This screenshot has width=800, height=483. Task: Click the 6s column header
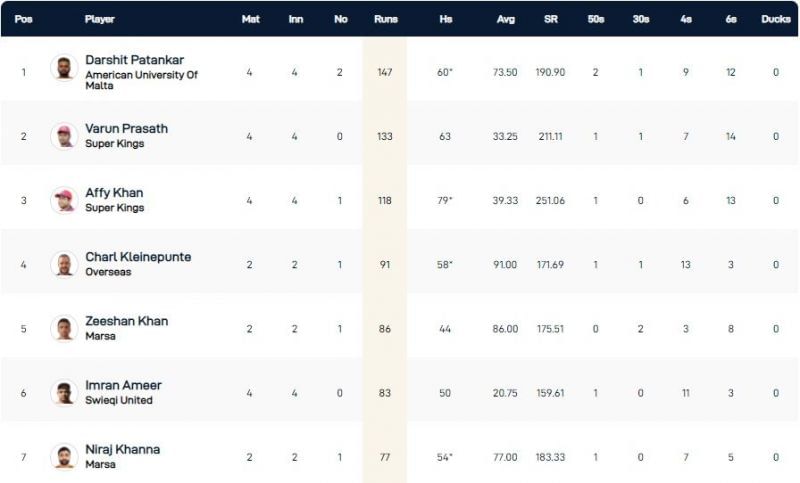coord(731,19)
